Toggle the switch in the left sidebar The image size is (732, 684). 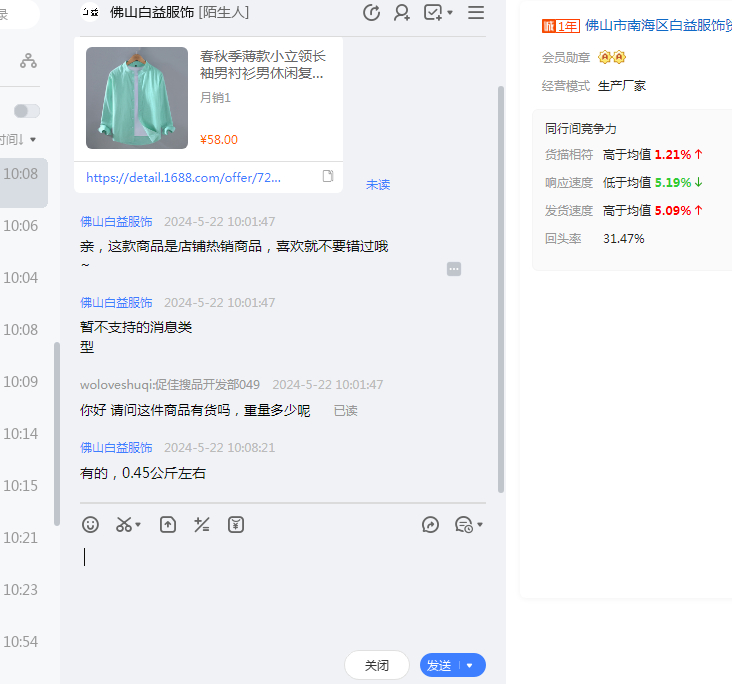pyautogui.click(x=27, y=111)
